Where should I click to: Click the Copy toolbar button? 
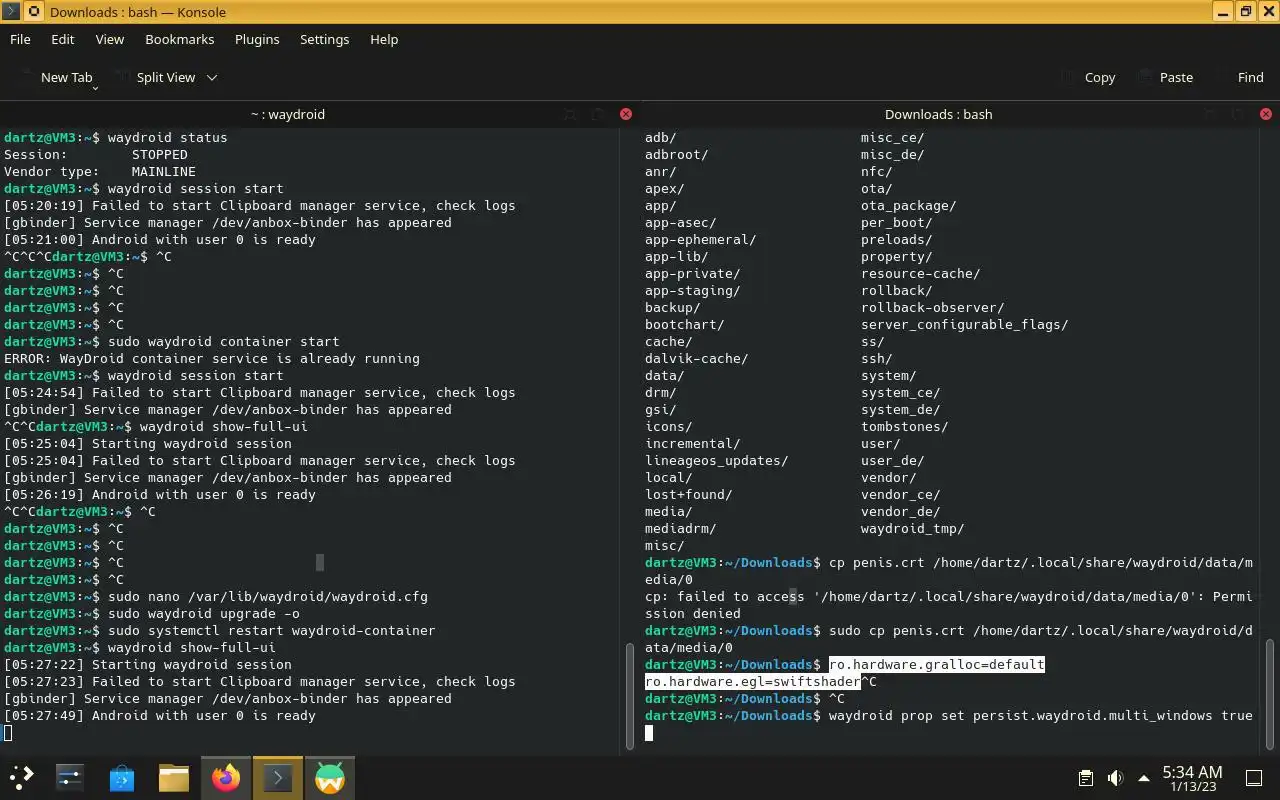coord(1088,77)
